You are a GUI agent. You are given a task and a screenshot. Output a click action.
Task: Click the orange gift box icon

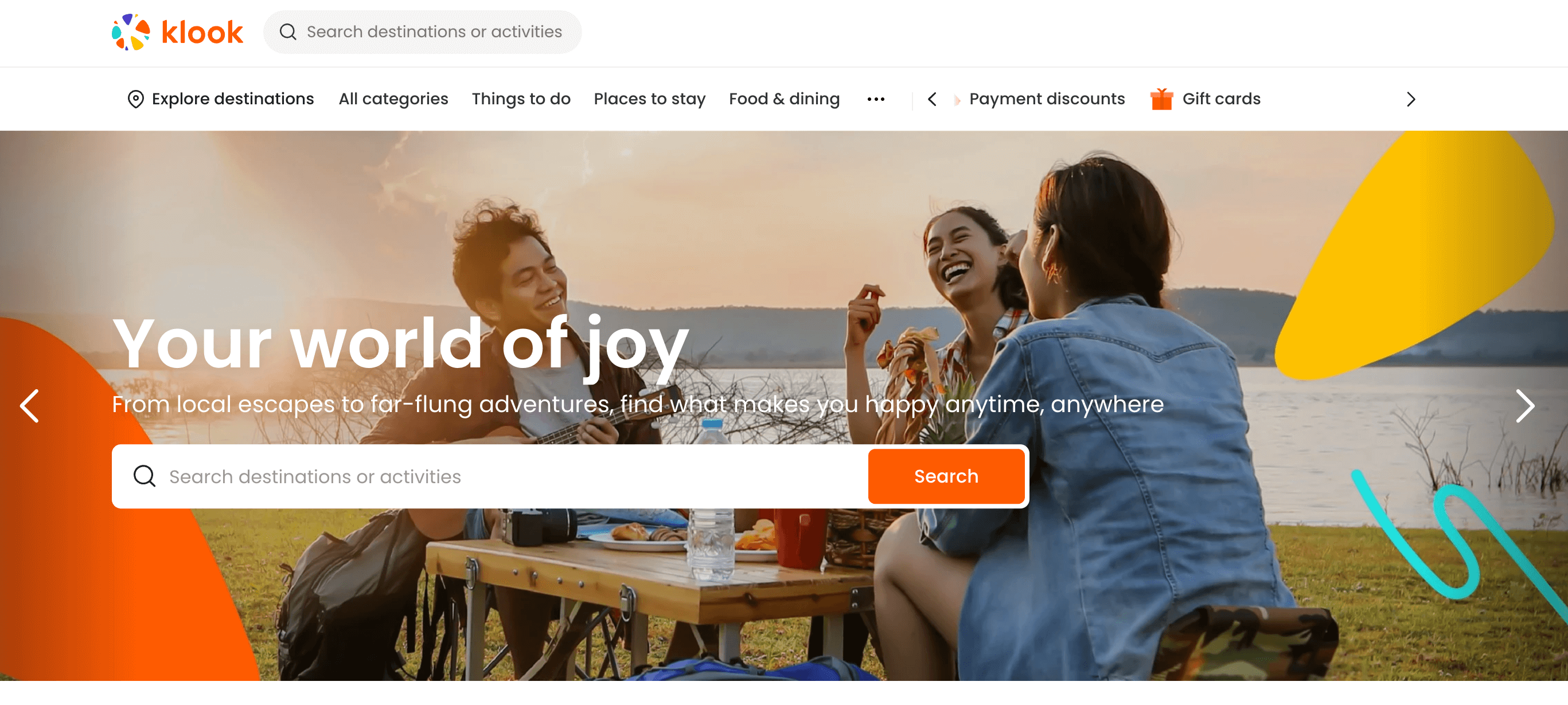coord(1161,99)
